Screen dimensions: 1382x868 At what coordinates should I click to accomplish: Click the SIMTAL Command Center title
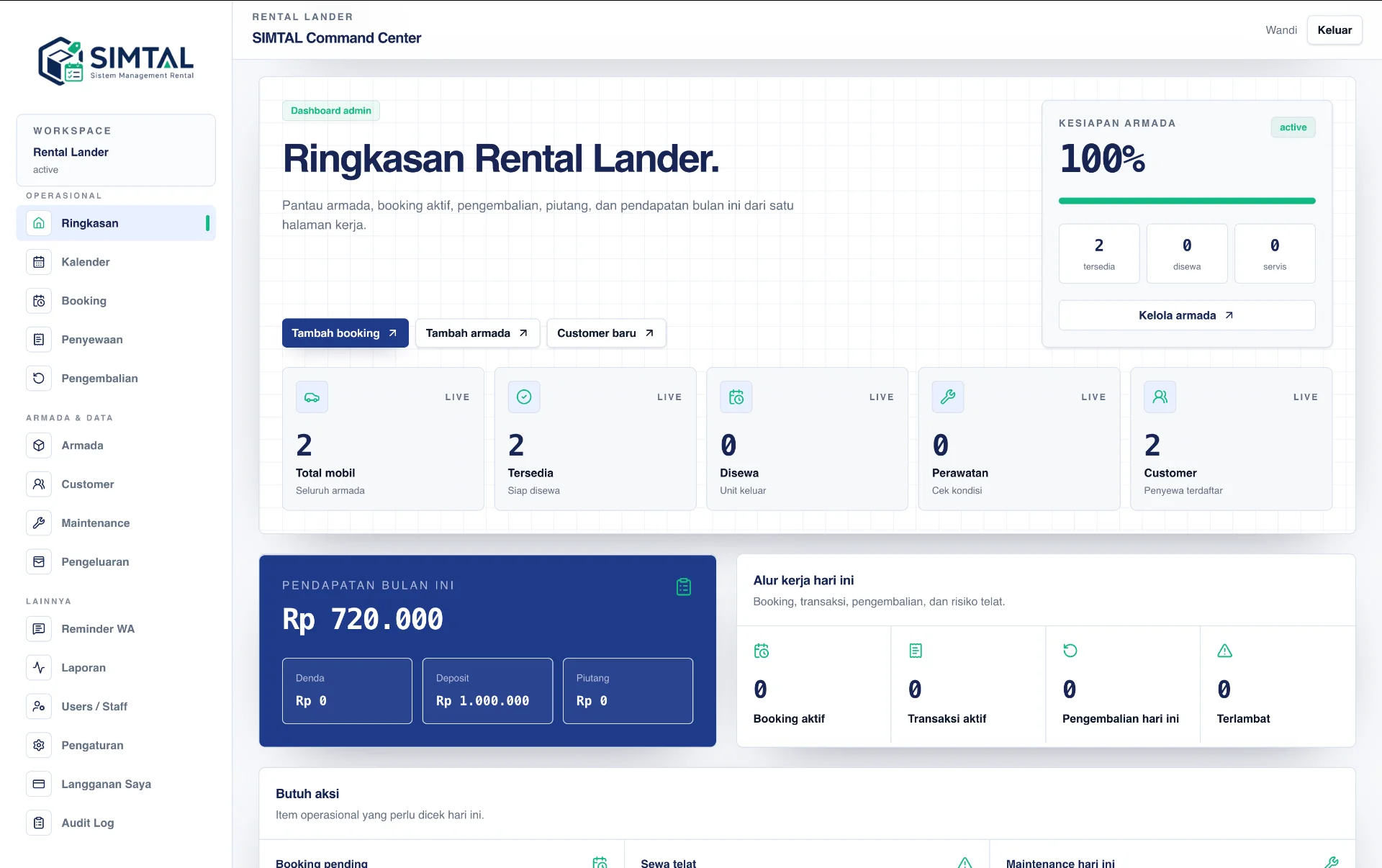[336, 38]
